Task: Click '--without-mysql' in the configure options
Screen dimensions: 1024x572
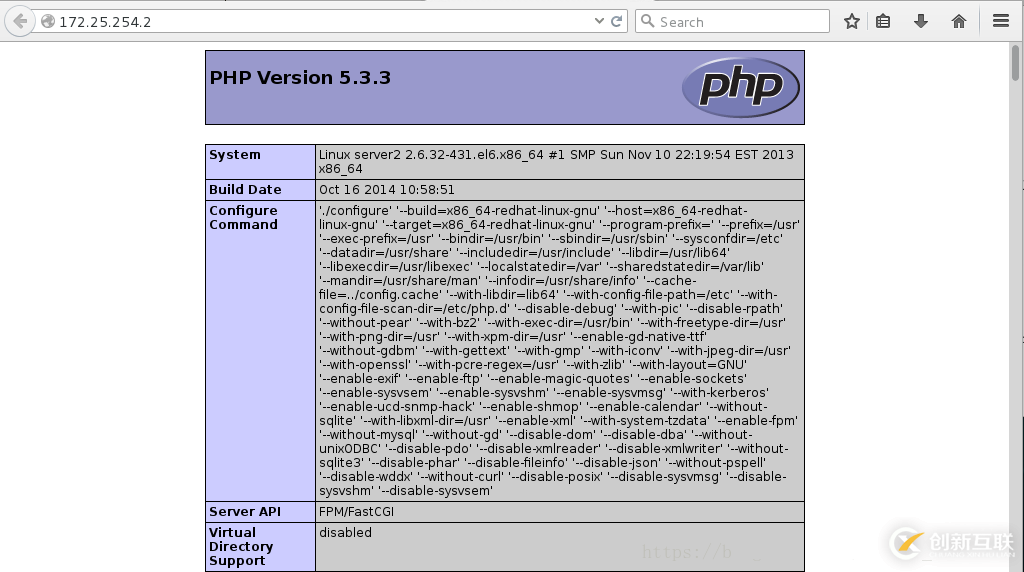Action: click(368, 434)
